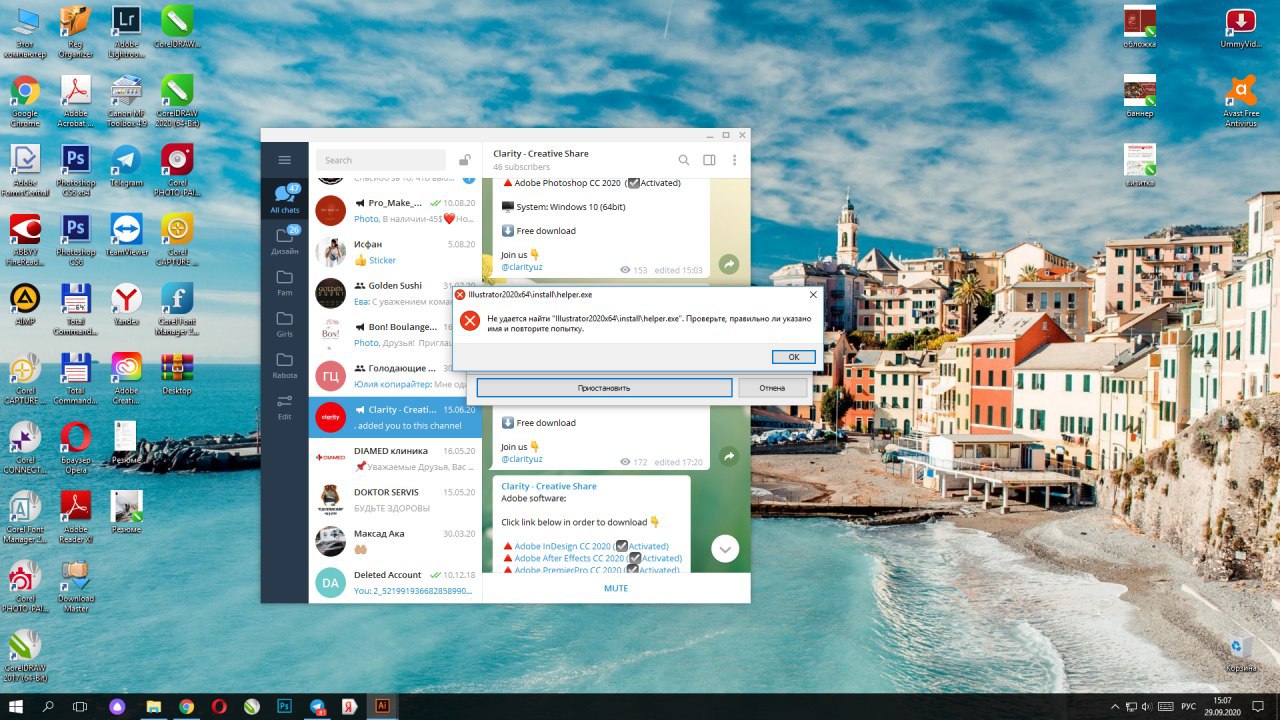Open the Максад Ака chat
The height and width of the screenshot is (720, 1280).
395,541
